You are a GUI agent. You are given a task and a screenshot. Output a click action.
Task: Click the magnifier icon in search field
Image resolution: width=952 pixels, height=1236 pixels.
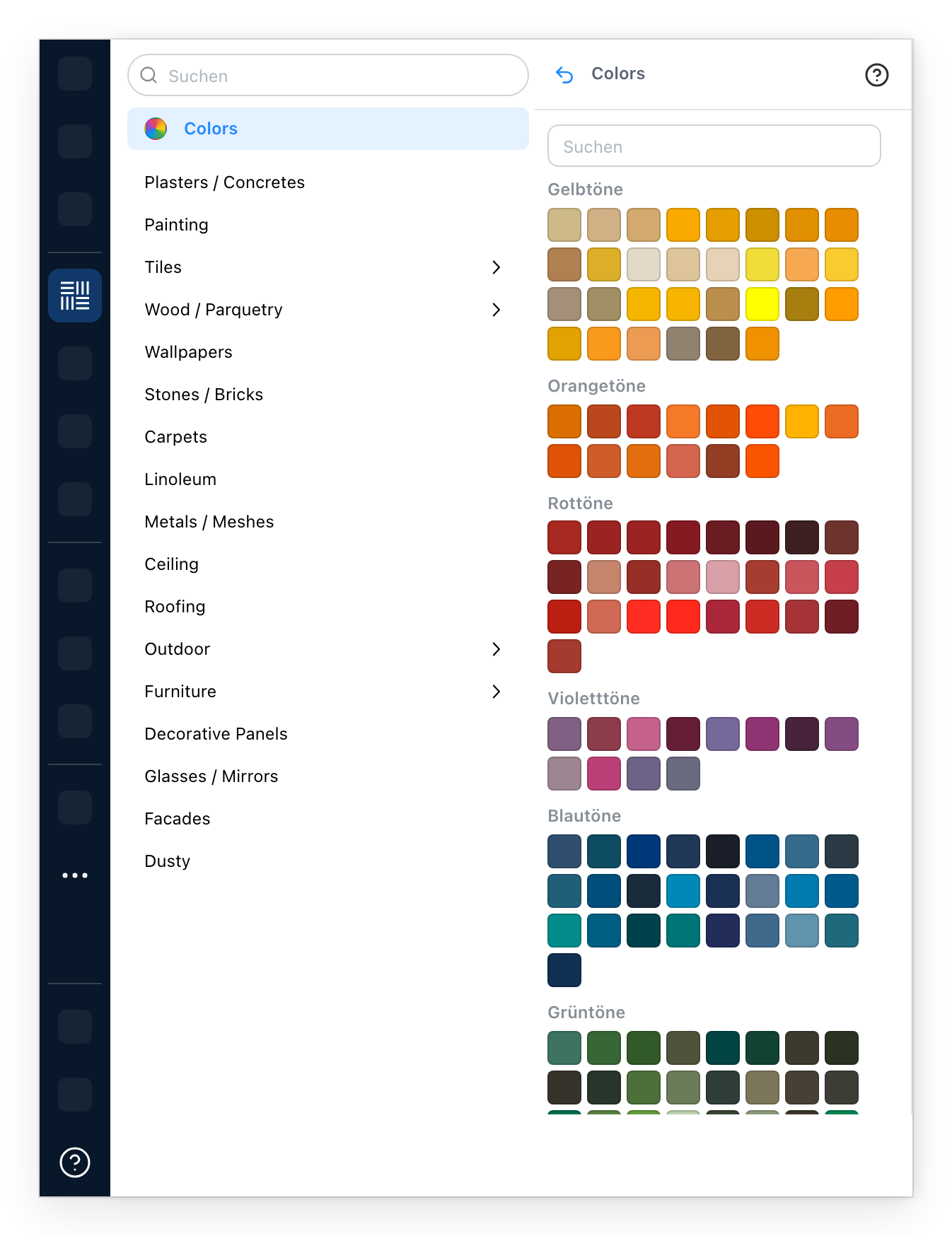(x=149, y=75)
